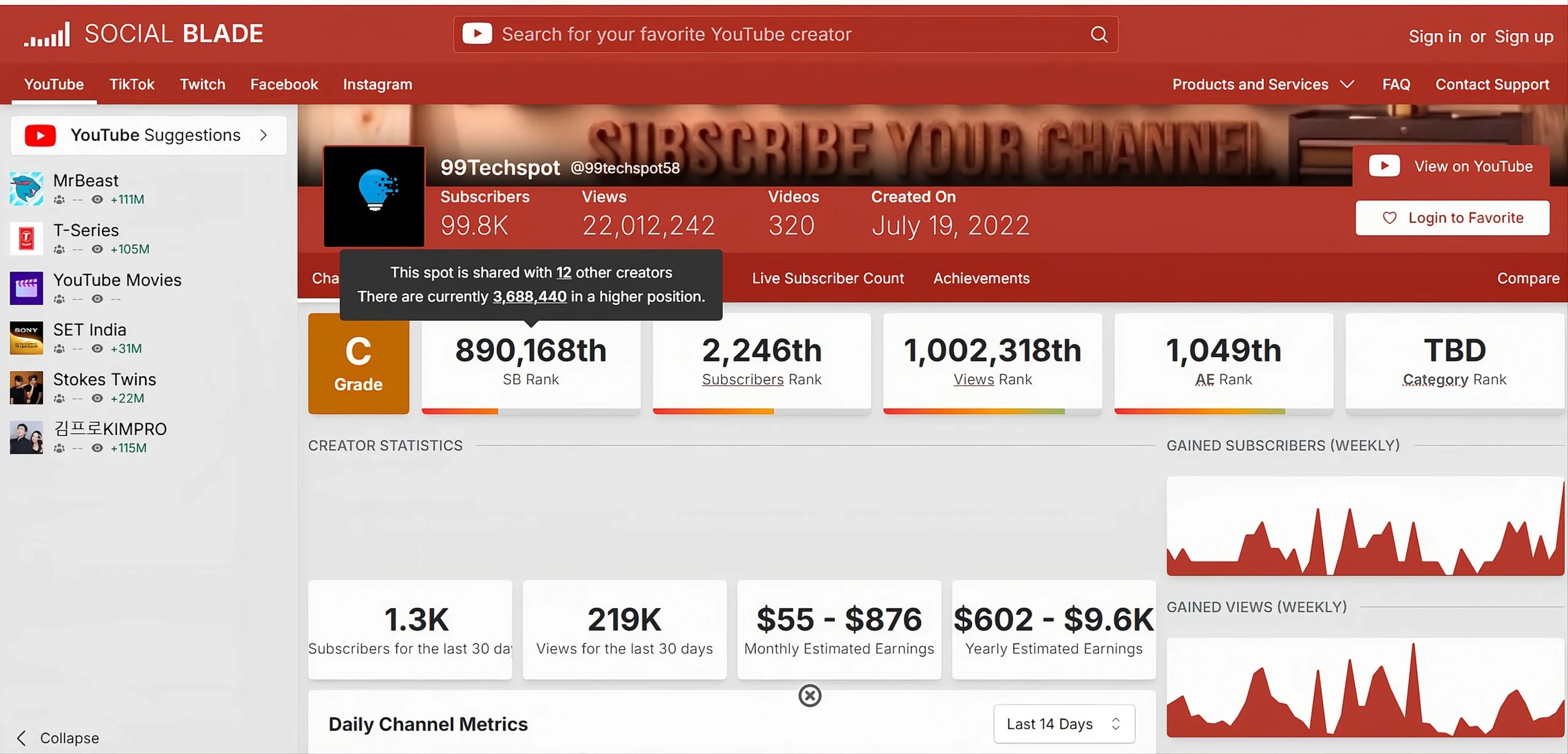Open Stokes Twins avatar thumbnail

point(26,387)
